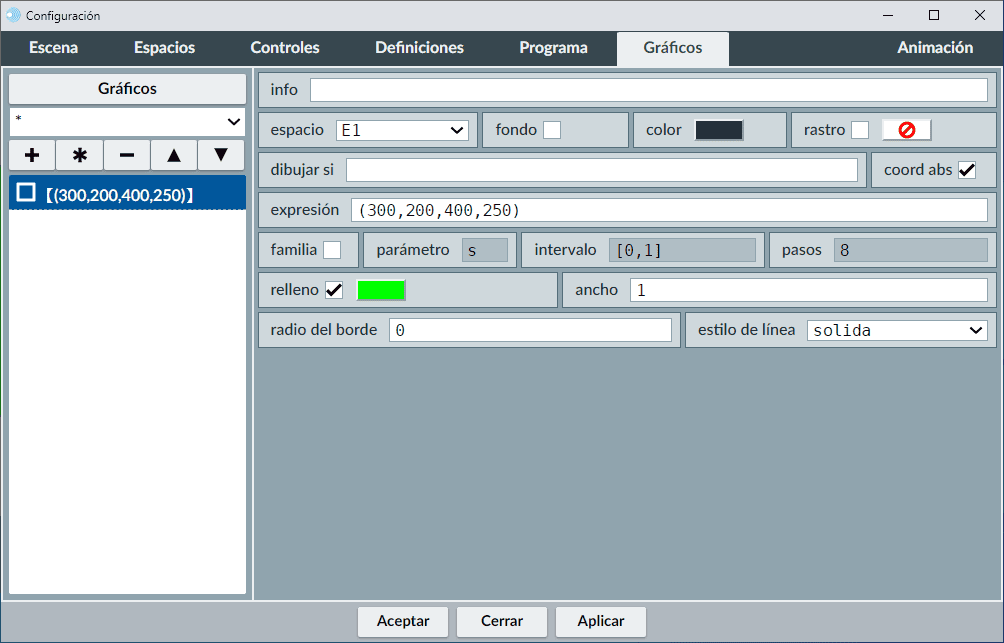The image size is (1004, 643).
Task: Move the graphic up with the up arrow
Action: pos(174,156)
